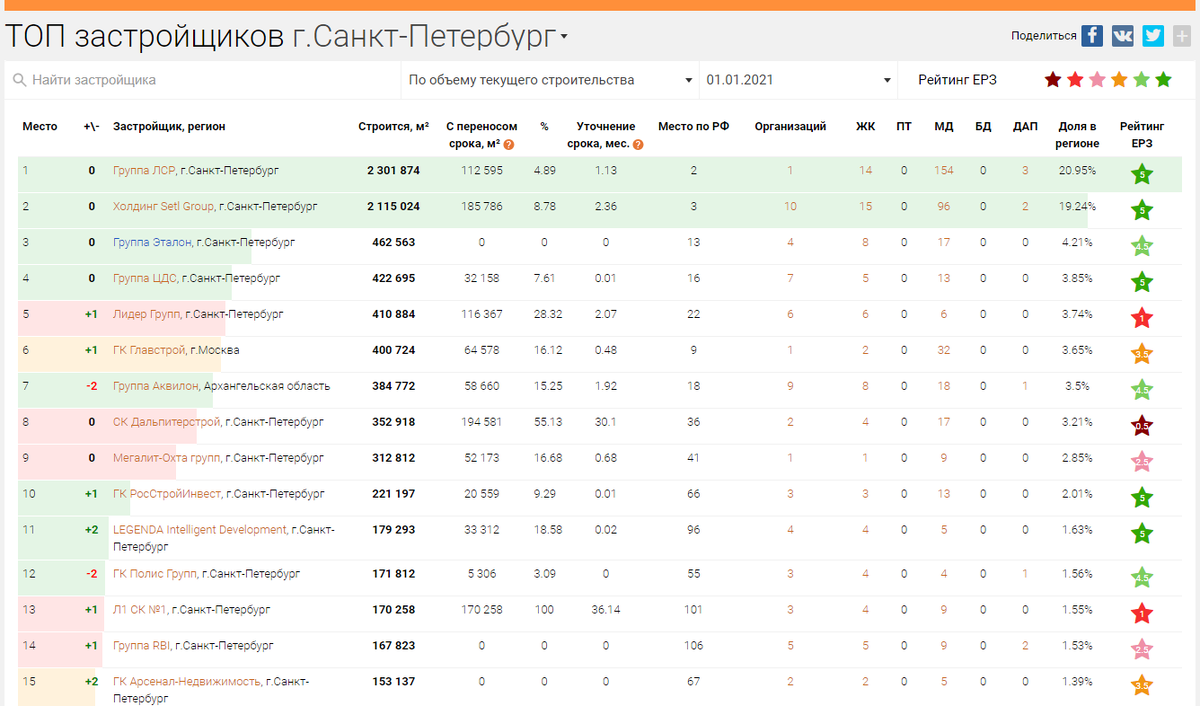The height and width of the screenshot is (706, 1200).
Task: Open ГК РосСтройИнвест developer page
Action: [167, 495]
